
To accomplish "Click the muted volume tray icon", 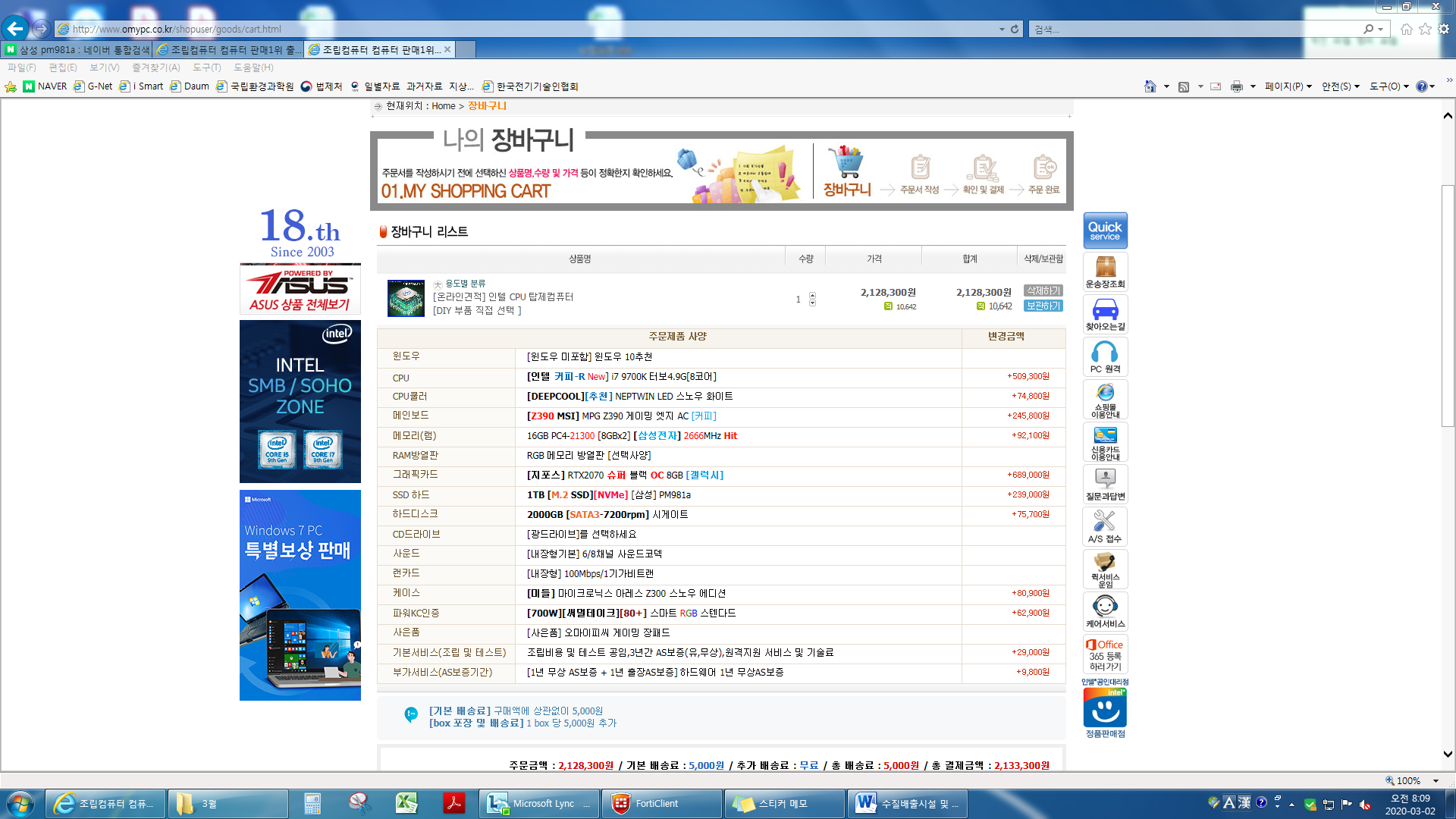I will pyautogui.click(x=1365, y=805).
